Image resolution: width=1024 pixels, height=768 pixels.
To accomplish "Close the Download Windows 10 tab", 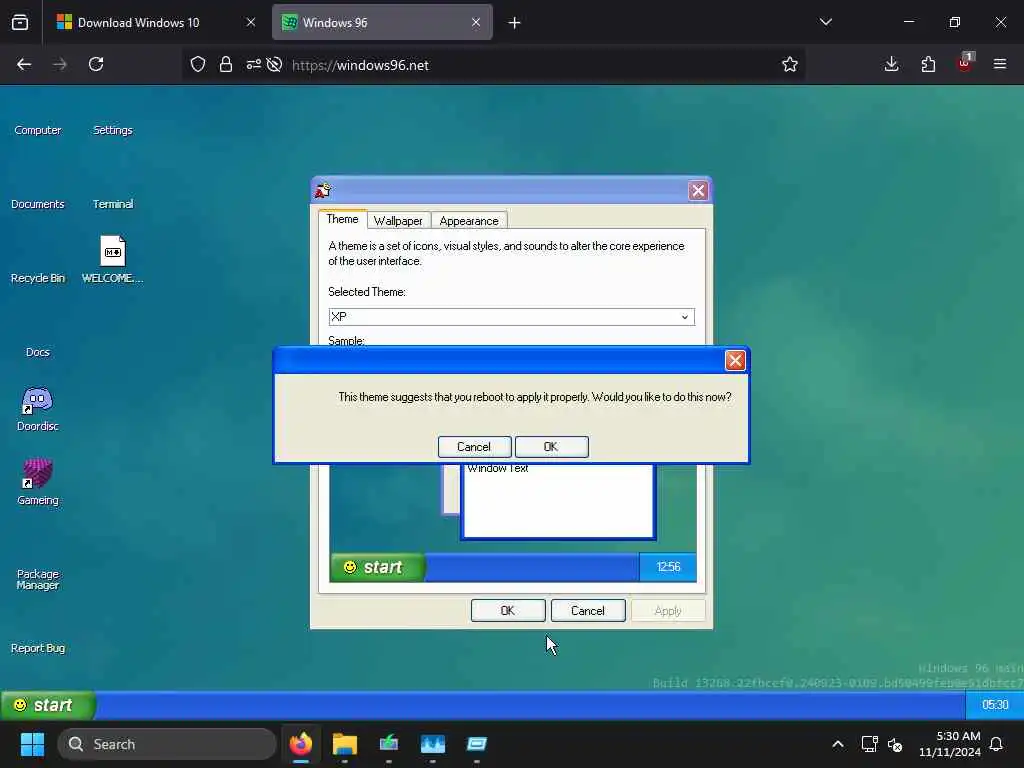I will pyautogui.click(x=251, y=23).
